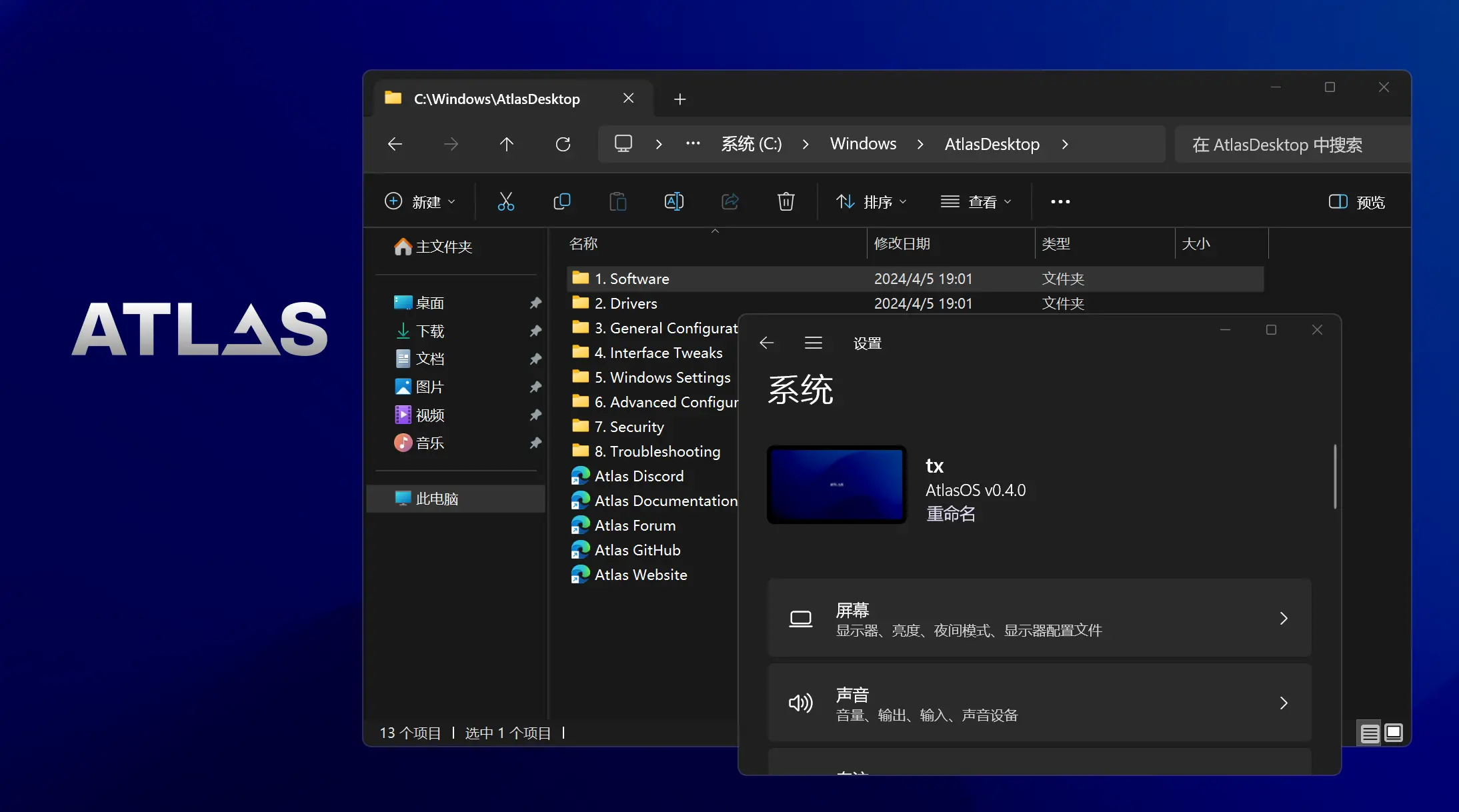Screen dimensions: 1459x812
Task: Click the This PC monitor icon in address bar
Action: [x=623, y=144]
